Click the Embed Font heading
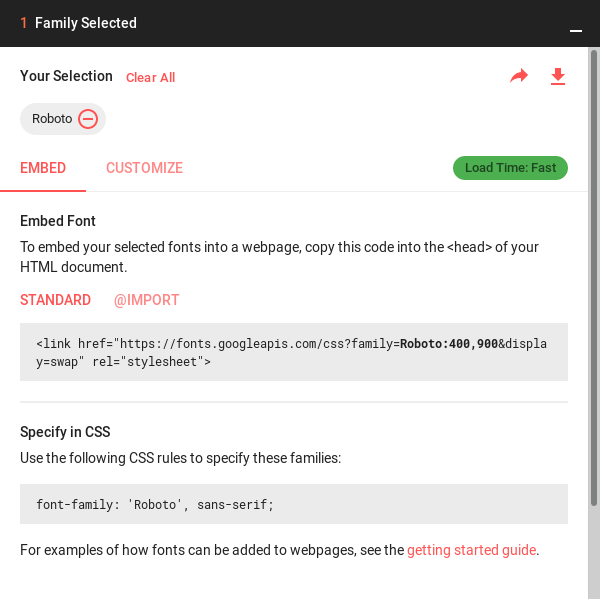600x599 pixels. (x=58, y=221)
